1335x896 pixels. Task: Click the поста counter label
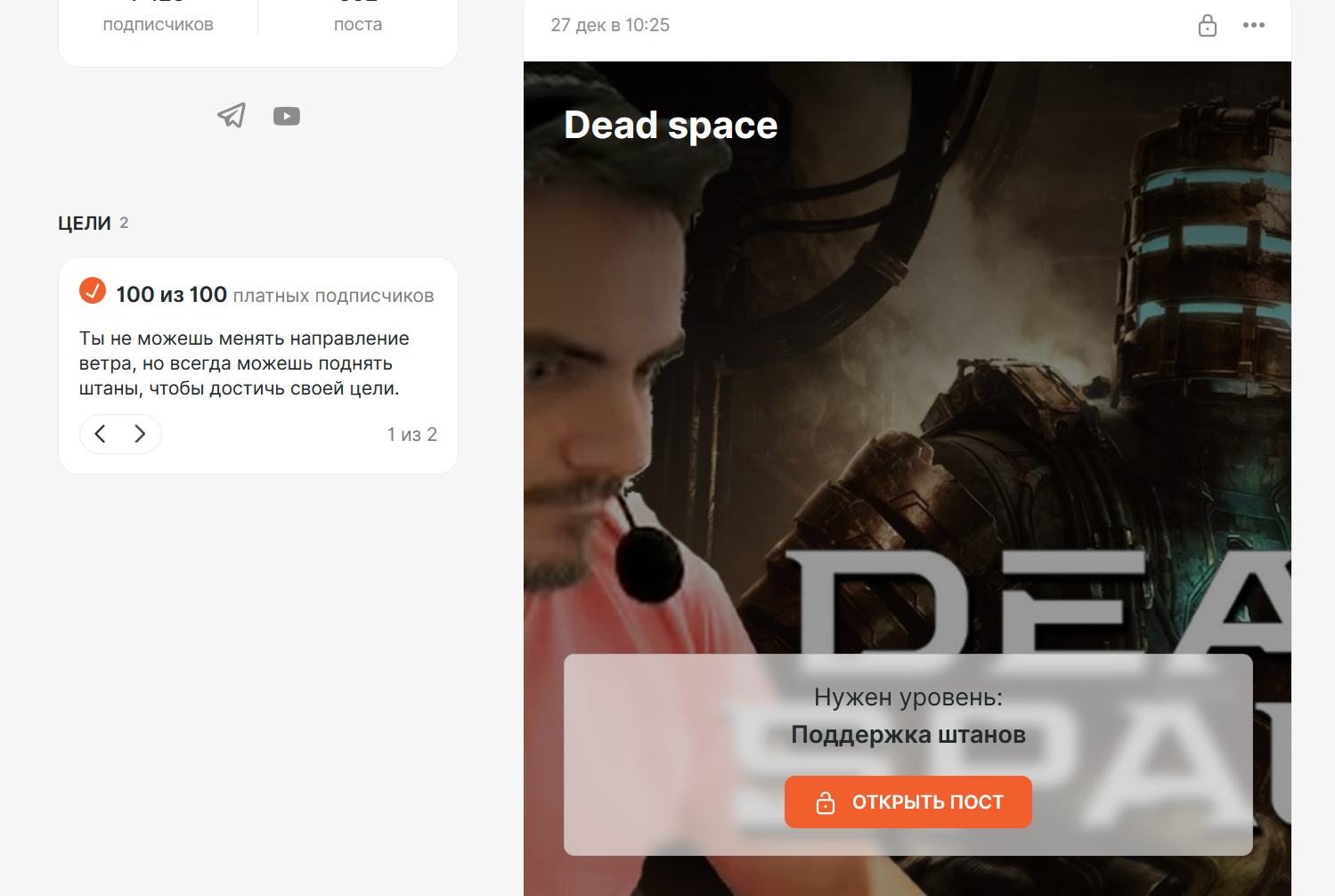point(358,25)
